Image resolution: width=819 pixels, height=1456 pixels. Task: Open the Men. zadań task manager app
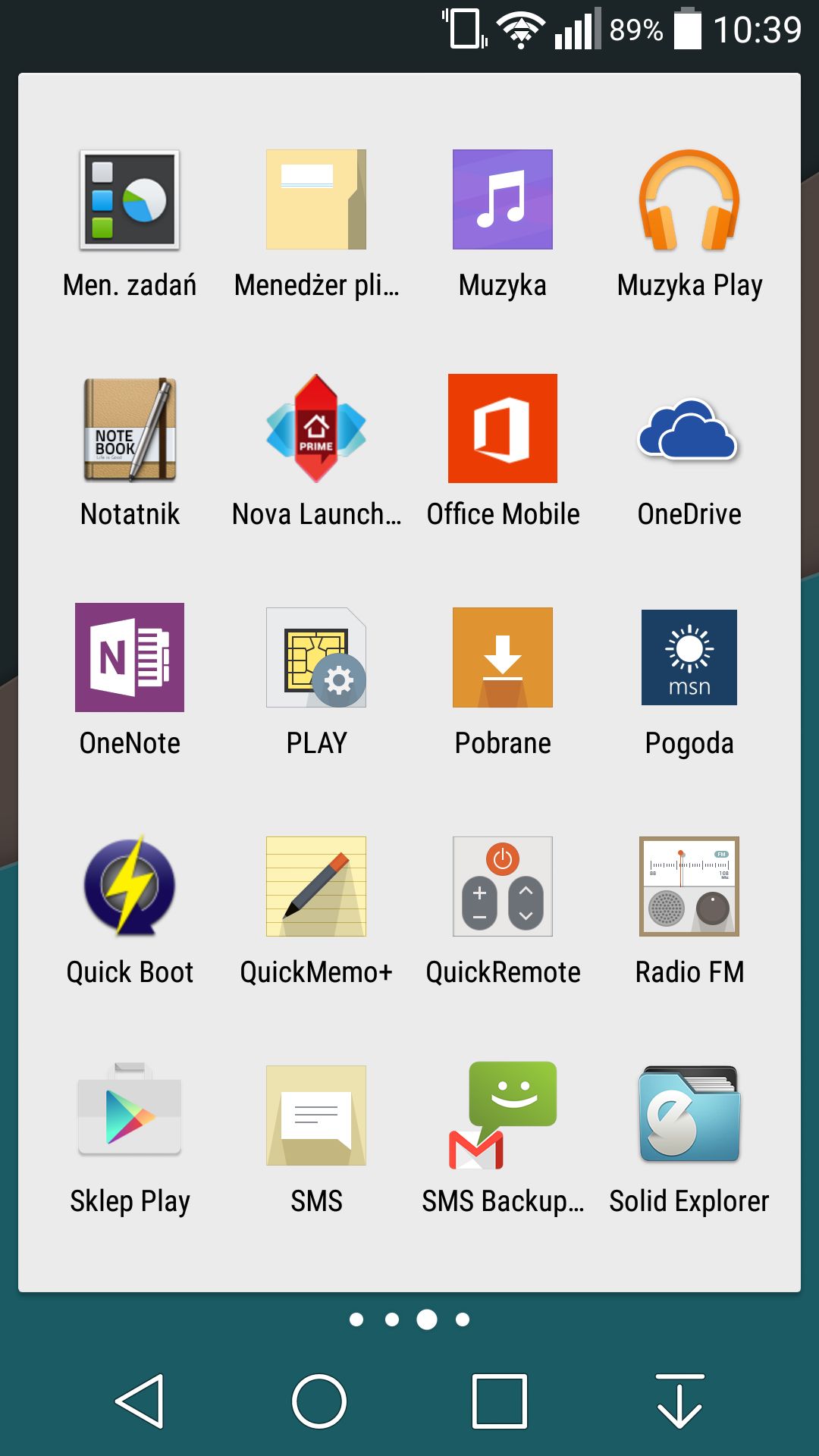pyautogui.click(x=130, y=200)
